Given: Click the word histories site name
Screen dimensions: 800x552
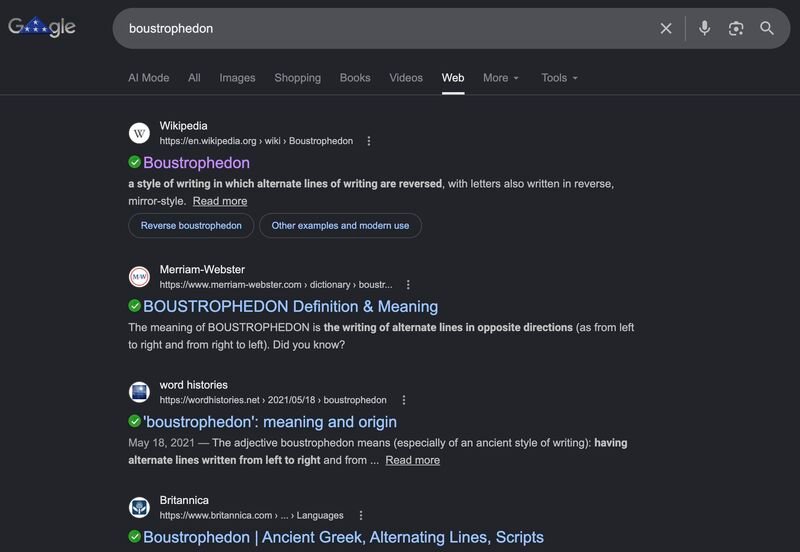Looking at the screenshot, I should click(193, 385).
